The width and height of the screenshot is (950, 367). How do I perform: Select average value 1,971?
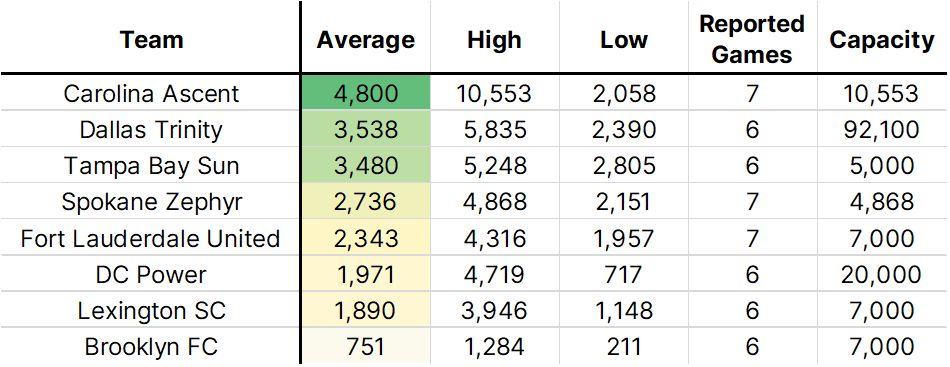(366, 275)
